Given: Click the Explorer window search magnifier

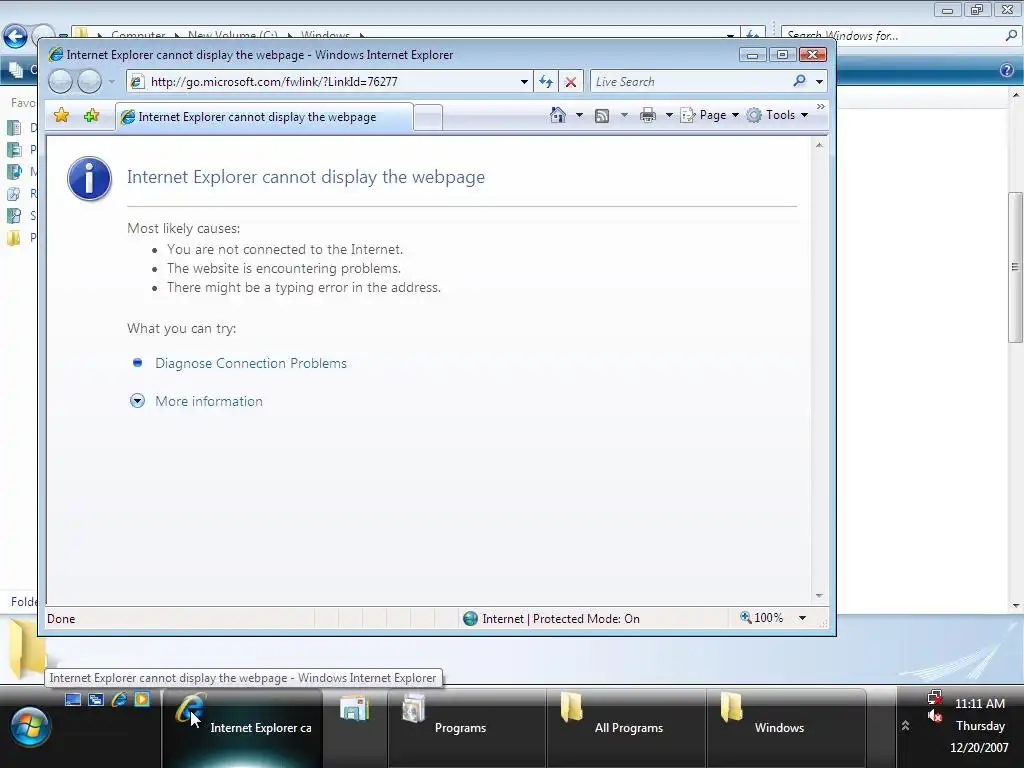Looking at the screenshot, I should pos(1012,36).
